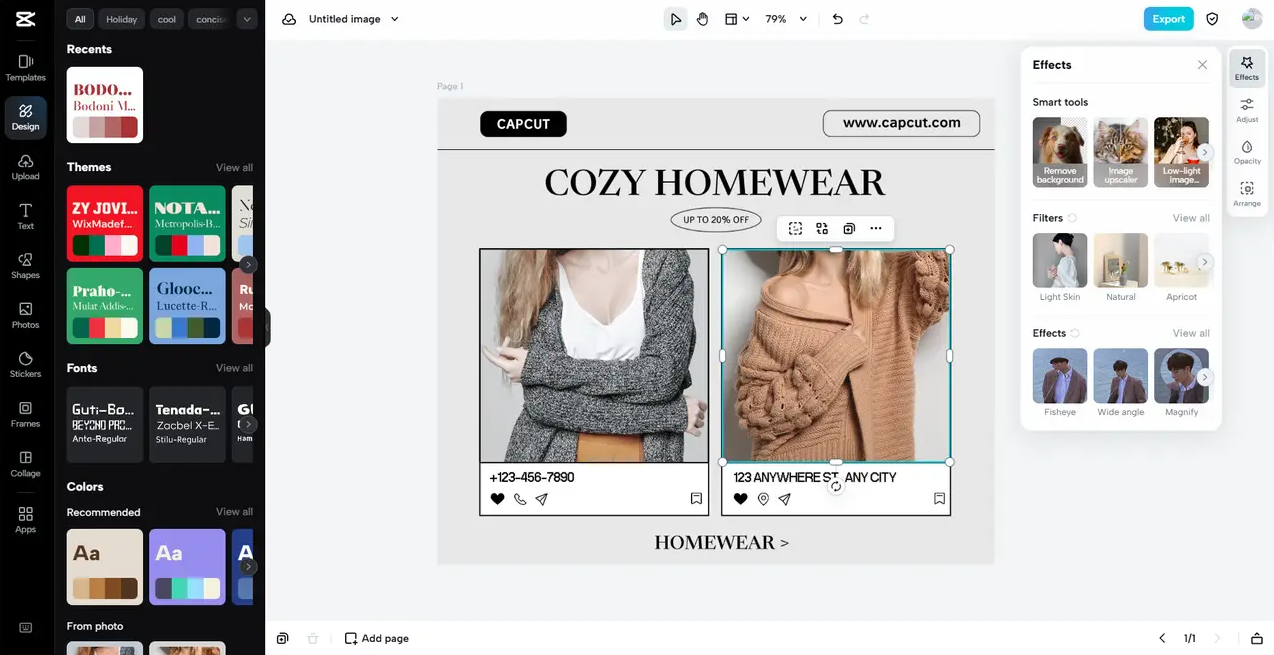
Task: View all Effects in Effects panel
Action: 1191,333
